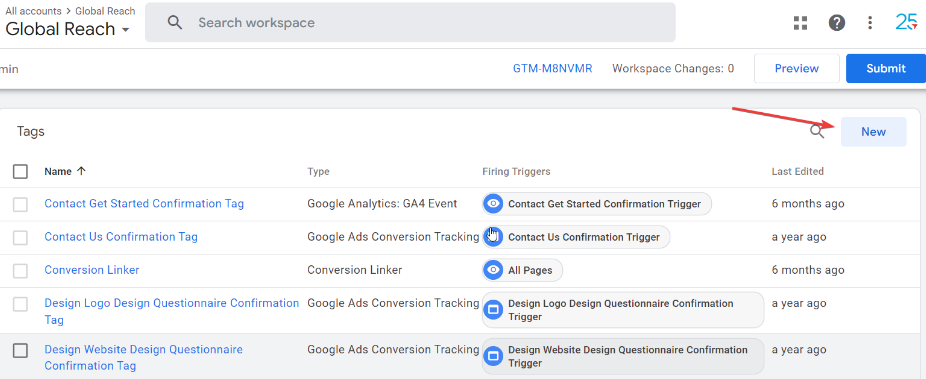Open the GTM-M8NVMR container ID link

(x=552, y=68)
